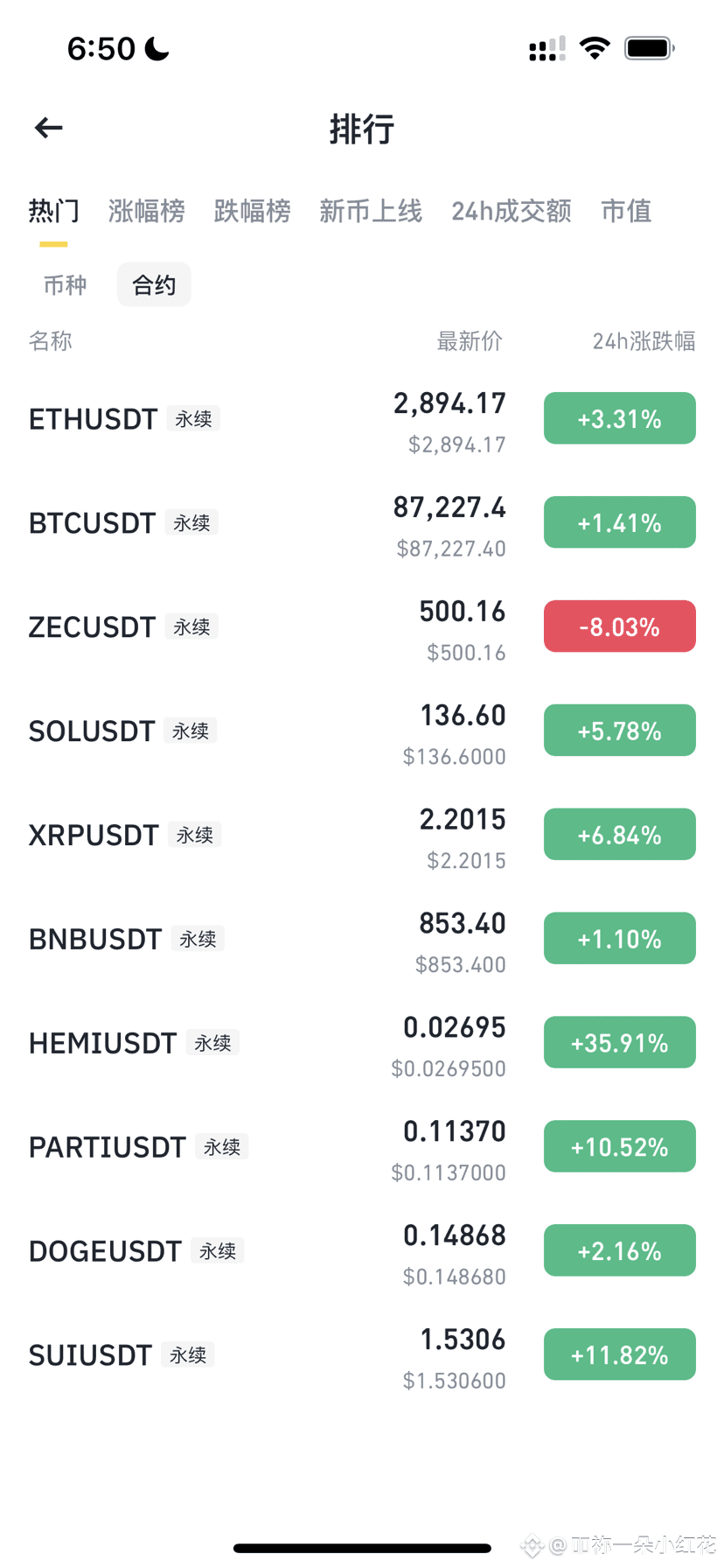Screen dimensions: 724x1568
Task: Switch to the 涨幅榜 tab
Action: (x=147, y=211)
